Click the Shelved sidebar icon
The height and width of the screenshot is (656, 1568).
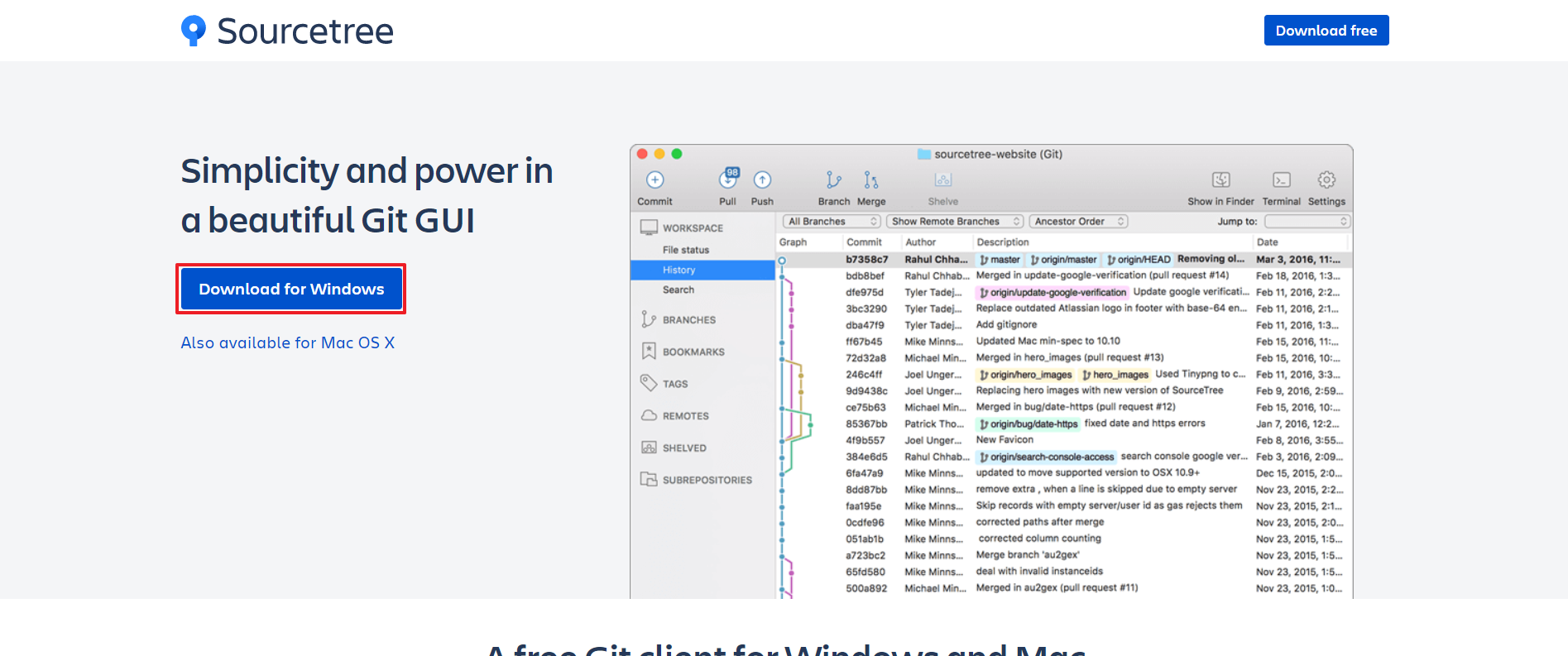[x=649, y=448]
